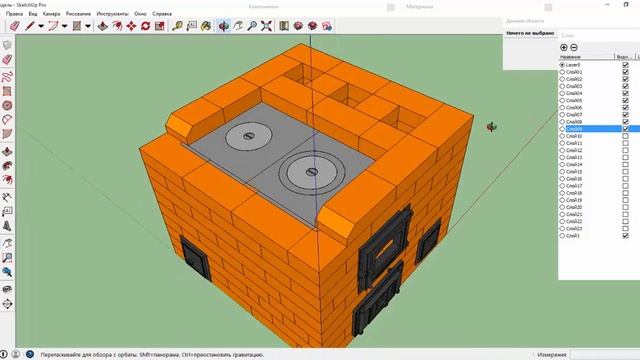Select the Text label tool in top toolbar
Viewport: 640px width, 360px height.
click(x=191, y=26)
